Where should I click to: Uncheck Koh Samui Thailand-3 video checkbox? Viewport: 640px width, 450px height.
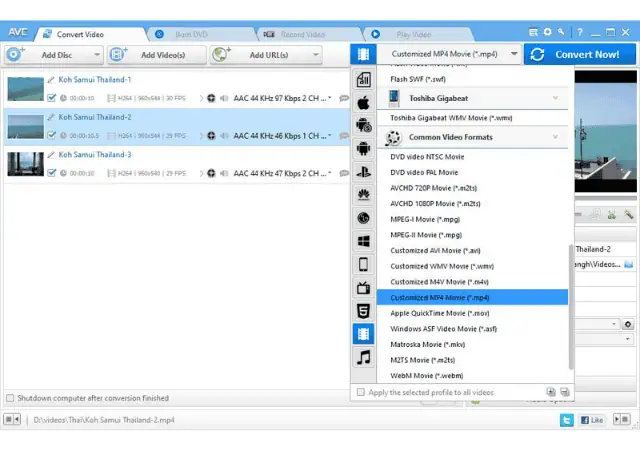[51, 173]
